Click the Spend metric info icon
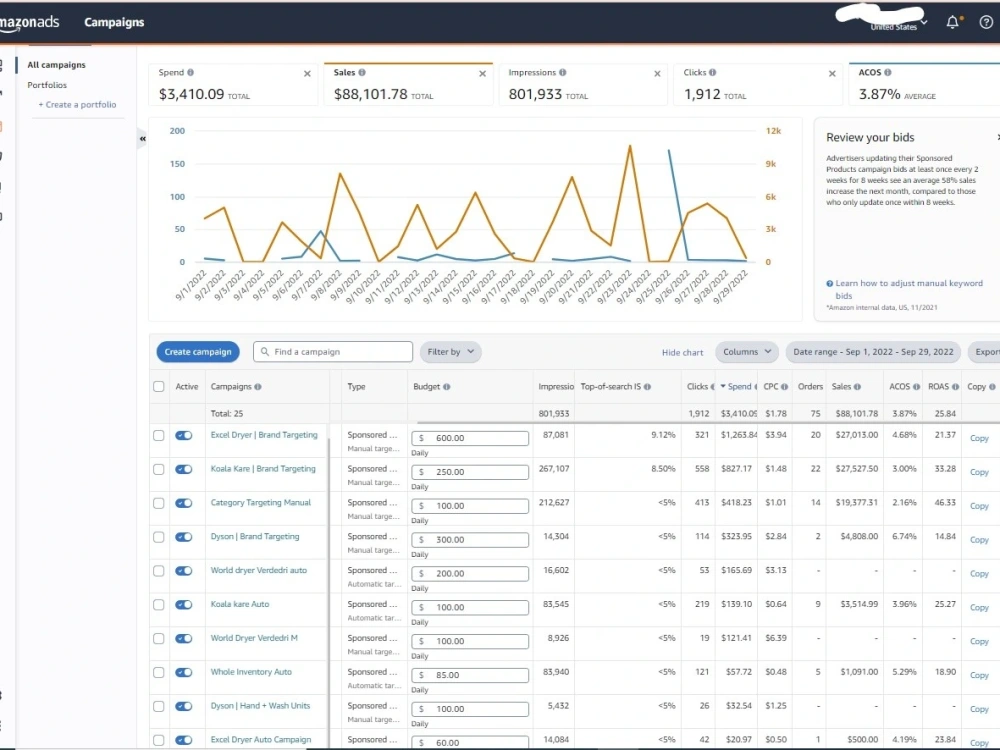Screen dimensions: 1000x750 (191, 73)
